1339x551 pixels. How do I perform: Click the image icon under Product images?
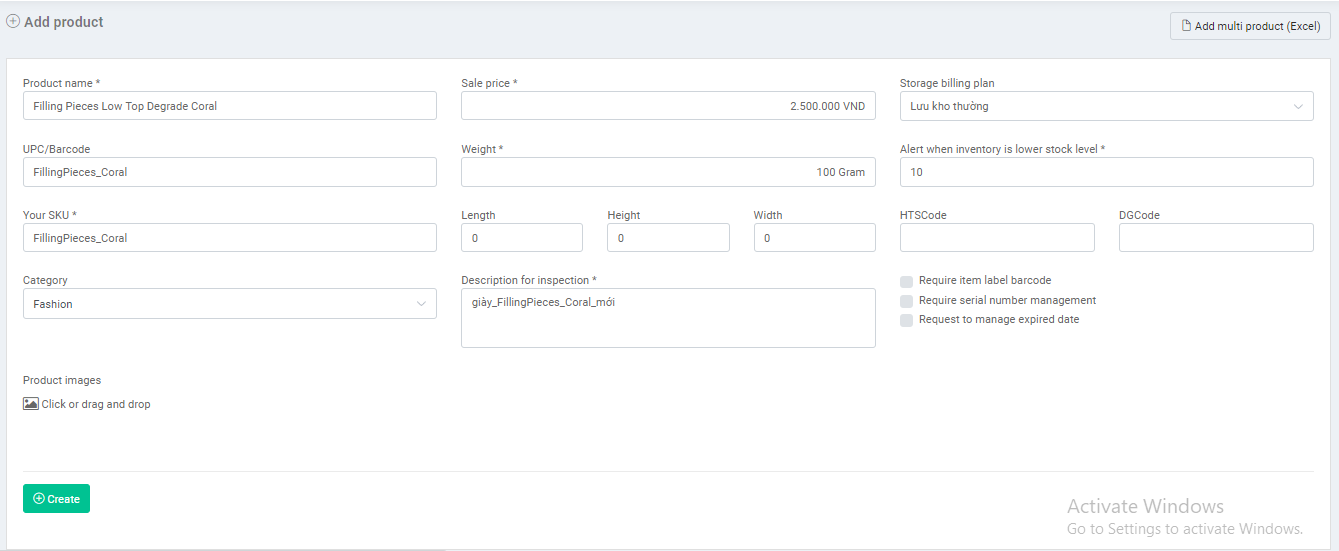point(31,404)
